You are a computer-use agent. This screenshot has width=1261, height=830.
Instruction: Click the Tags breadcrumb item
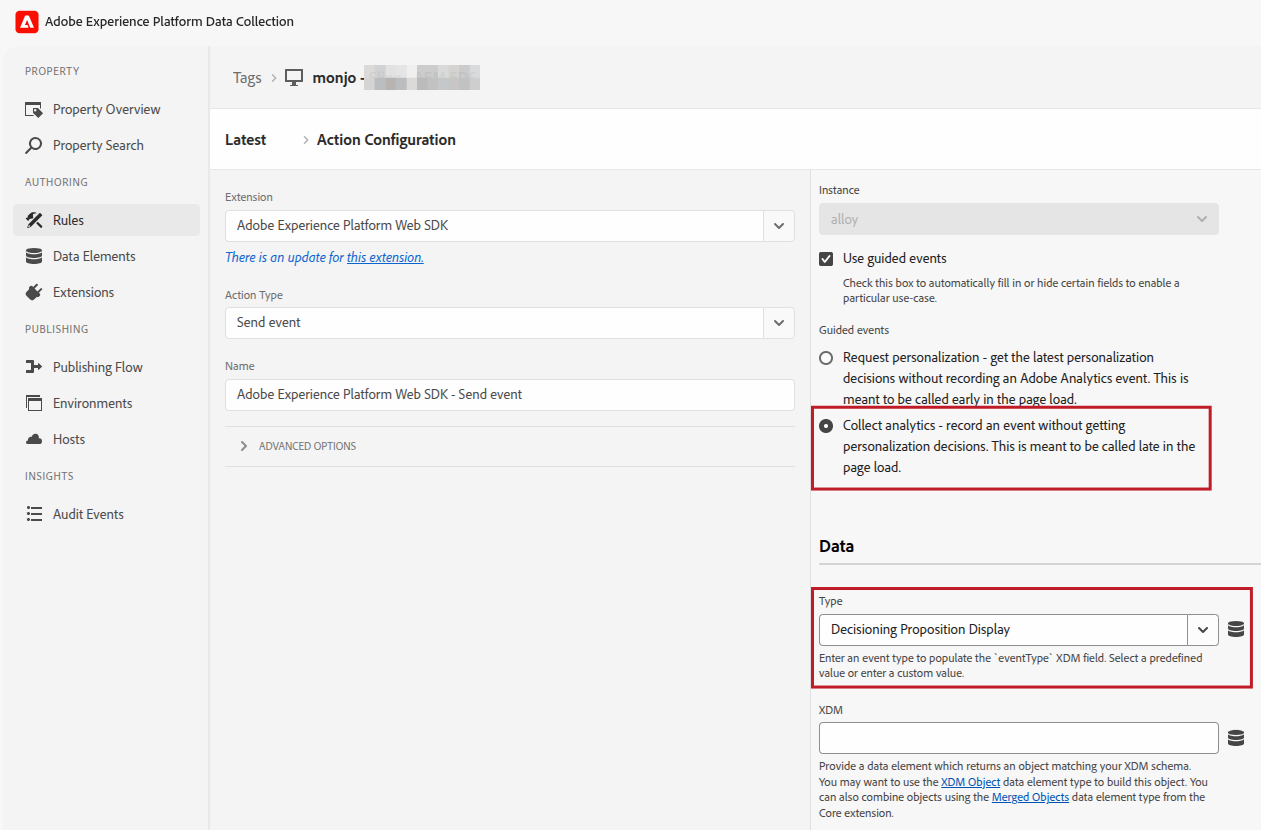pos(247,78)
